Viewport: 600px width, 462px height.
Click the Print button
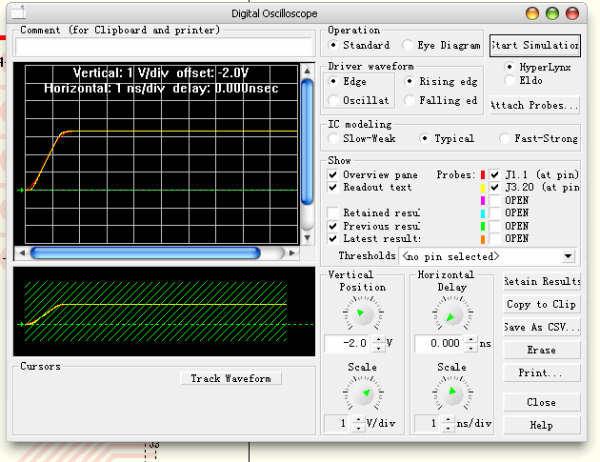point(542,372)
